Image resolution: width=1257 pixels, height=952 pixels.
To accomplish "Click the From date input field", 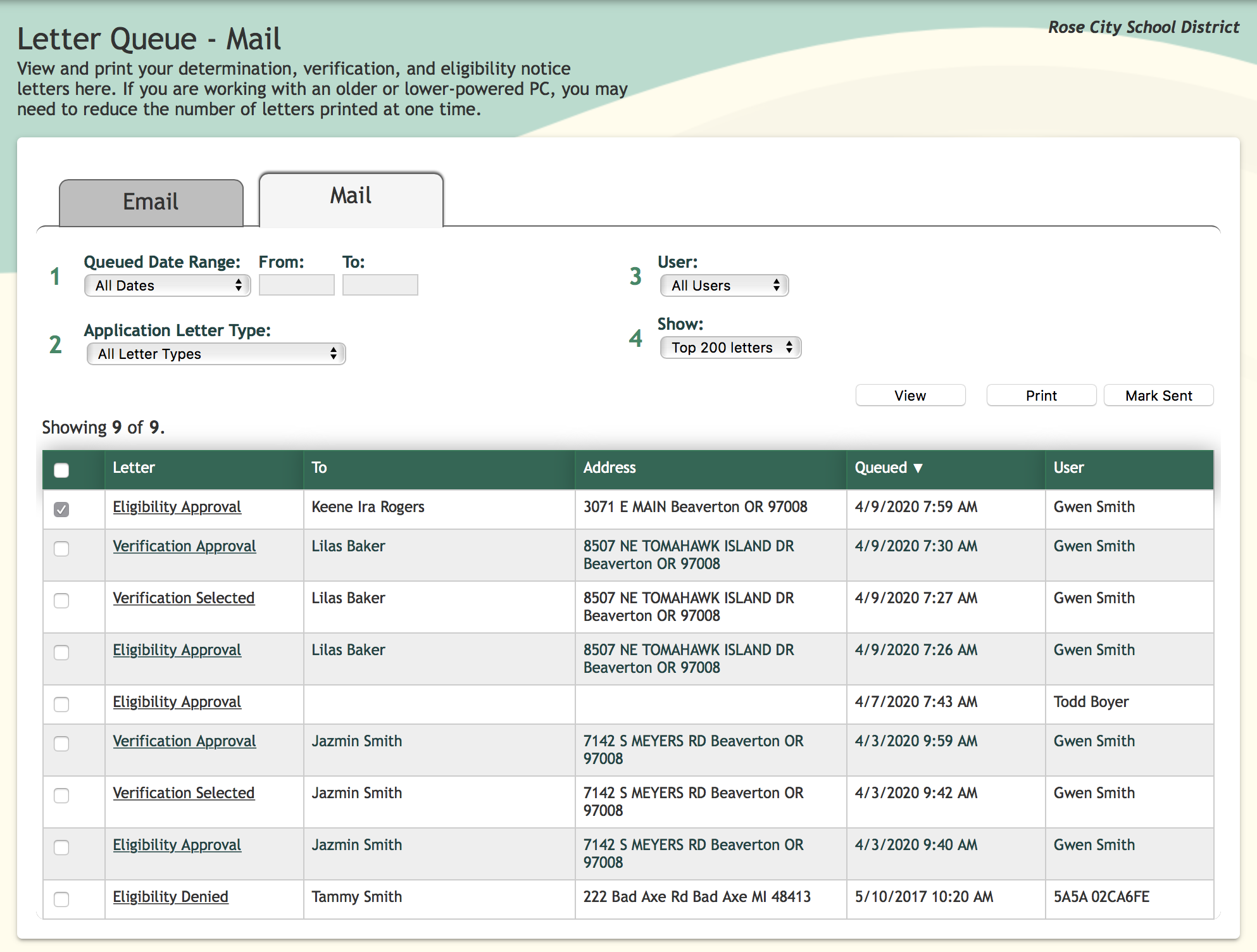I will click(296, 285).
